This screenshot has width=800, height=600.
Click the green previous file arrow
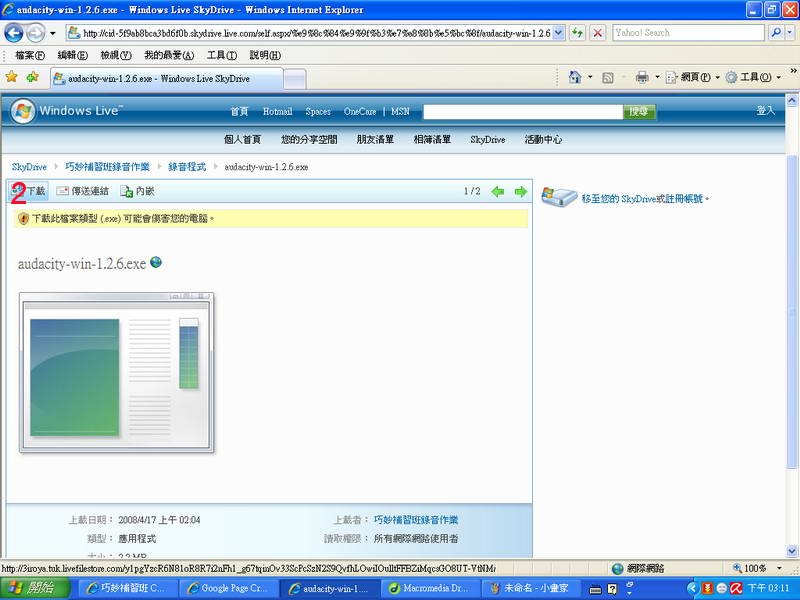[497, 192]
